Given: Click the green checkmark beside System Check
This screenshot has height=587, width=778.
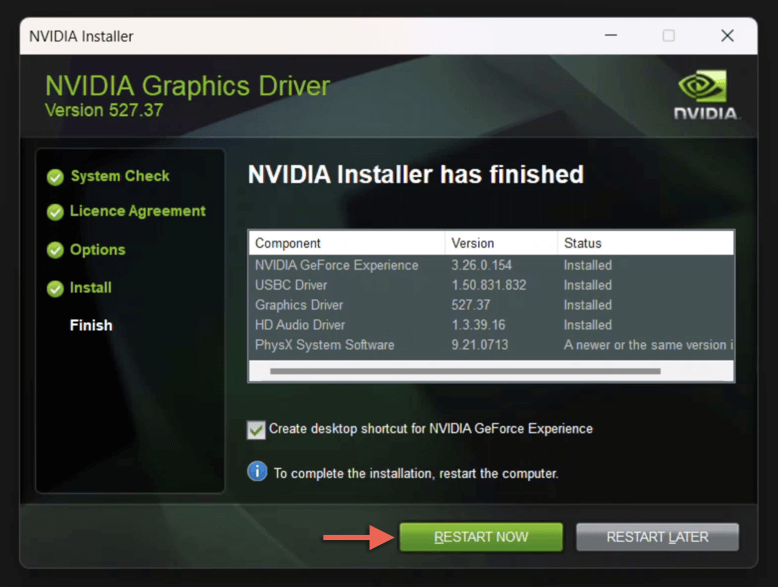Looking at the screenshot, I should [x=55, y=177].
